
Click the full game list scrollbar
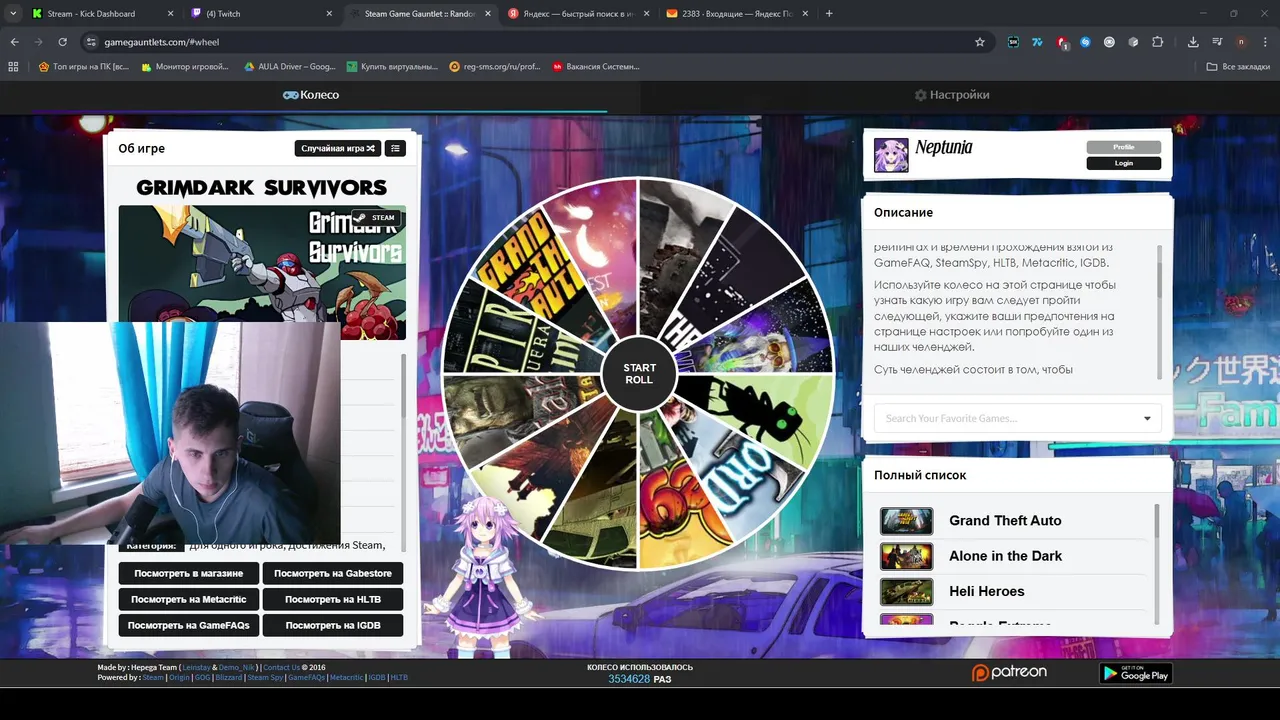tap(1157, 522)
